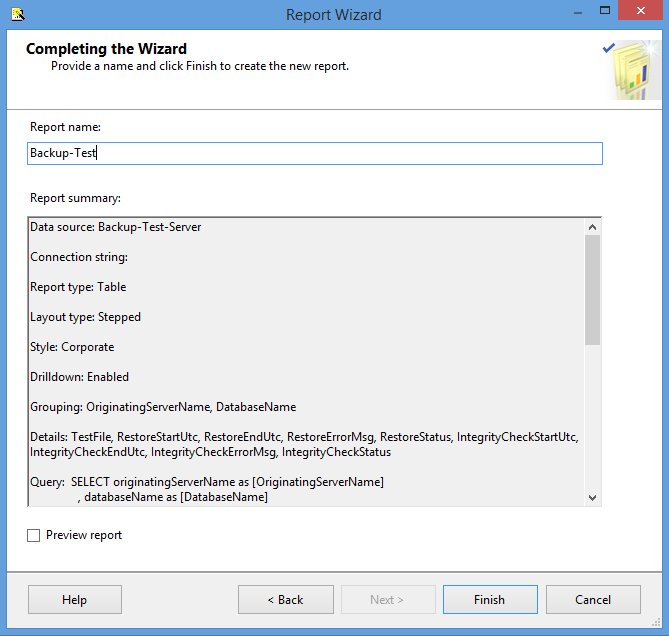Click the Report name text field

coord(315,153)
